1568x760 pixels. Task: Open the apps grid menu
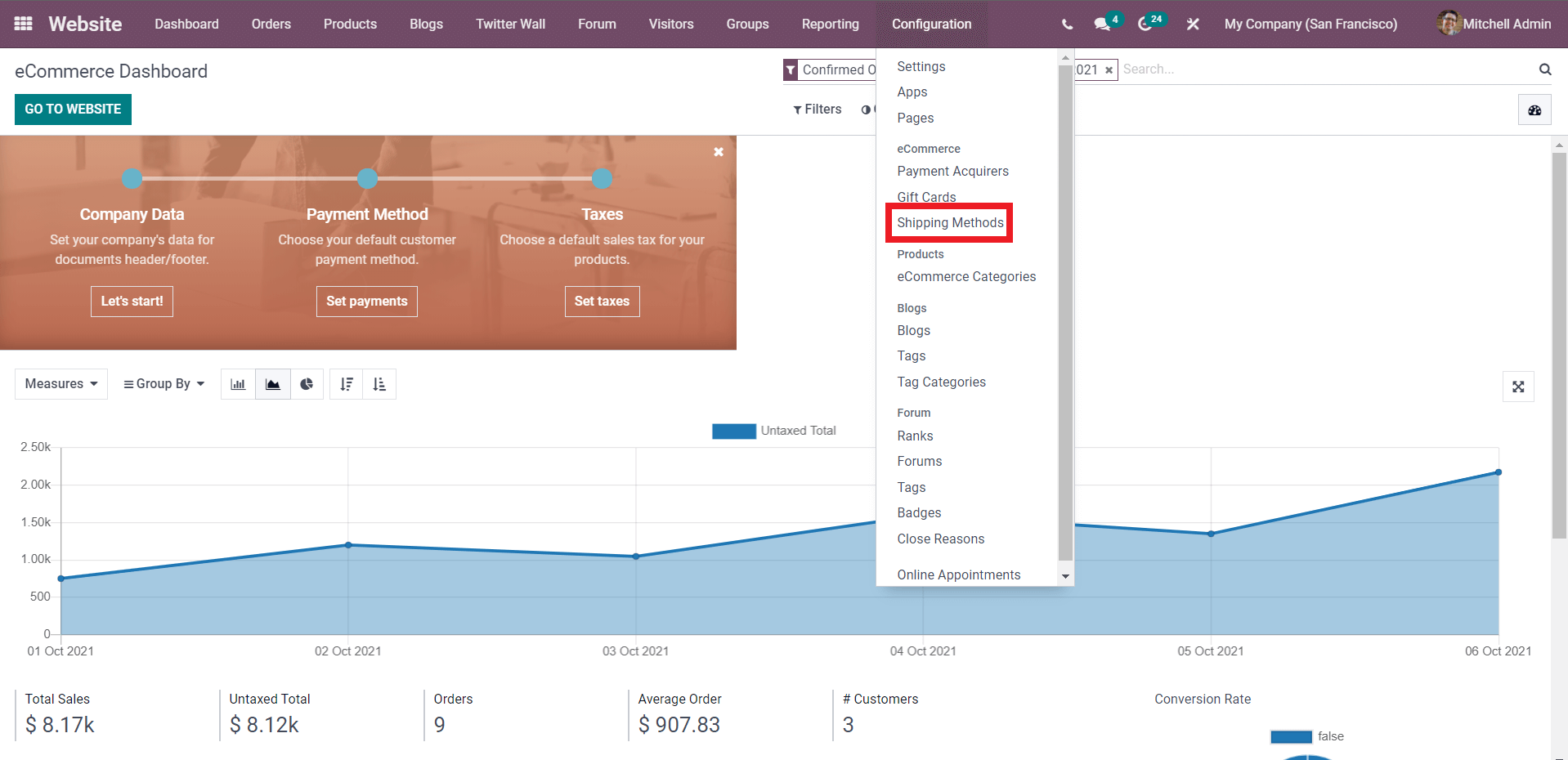22,24
